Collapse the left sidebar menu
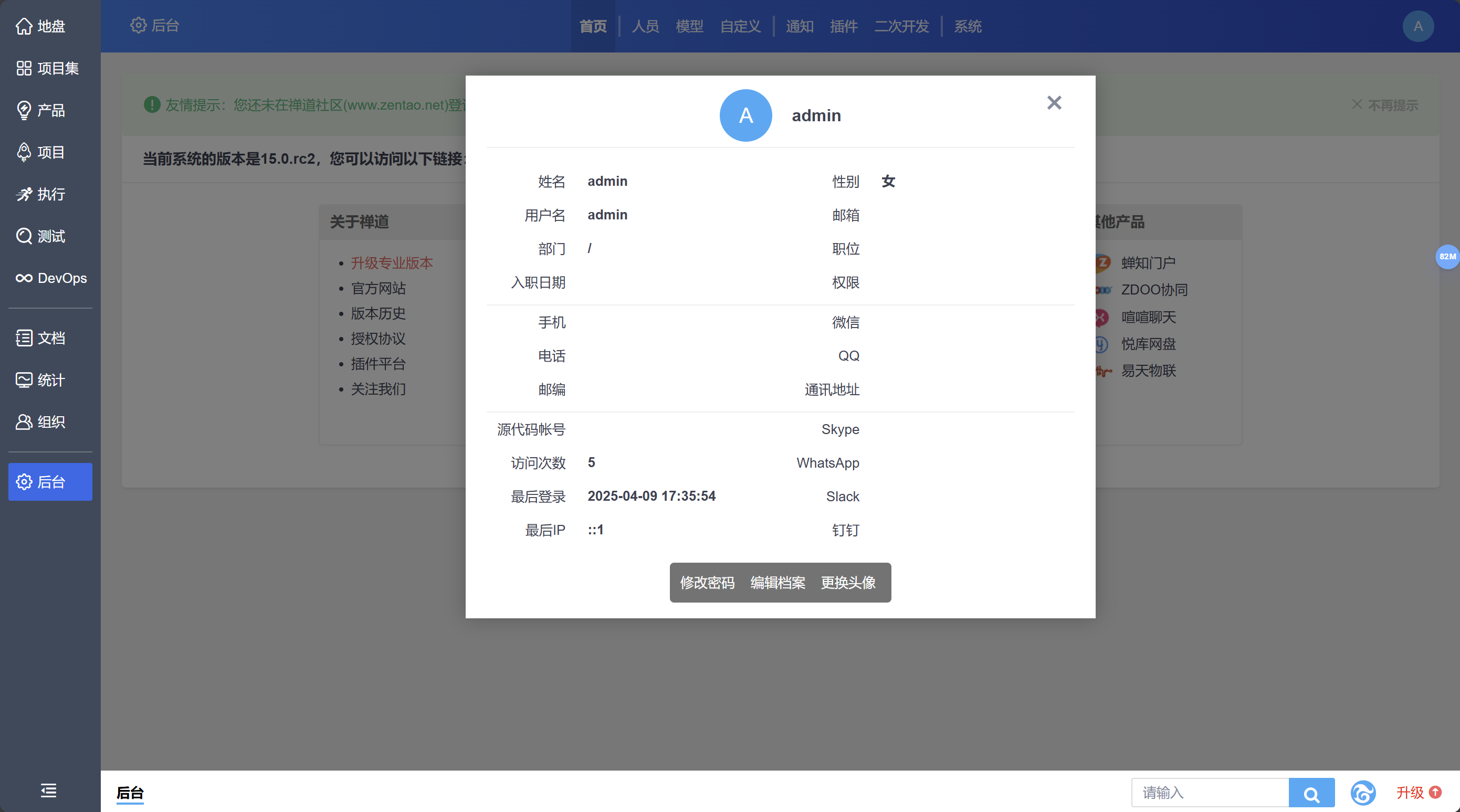1460x812 pixels. click(x=49, y=790)
